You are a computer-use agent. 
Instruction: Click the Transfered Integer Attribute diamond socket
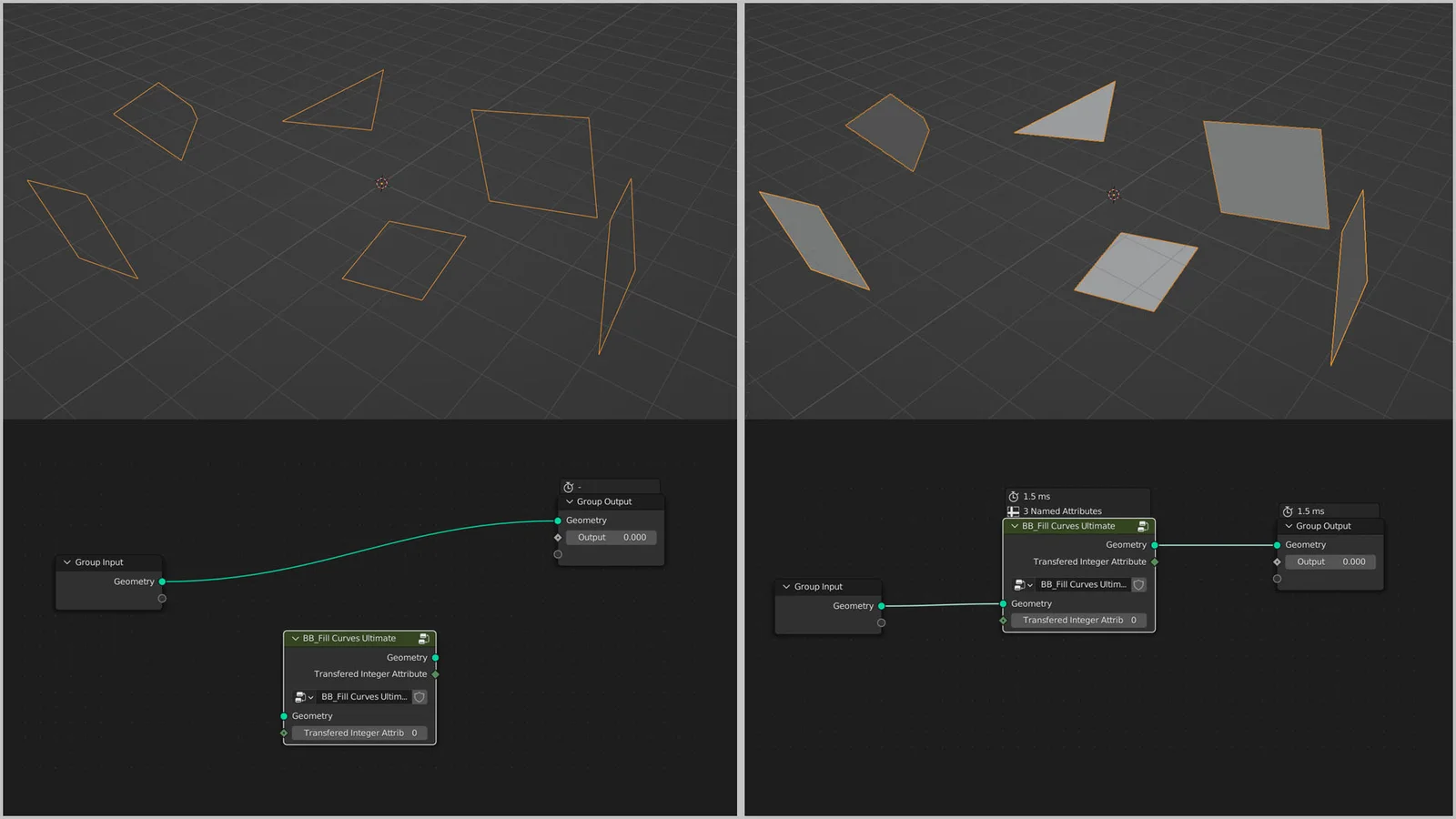click(1156, 561)
